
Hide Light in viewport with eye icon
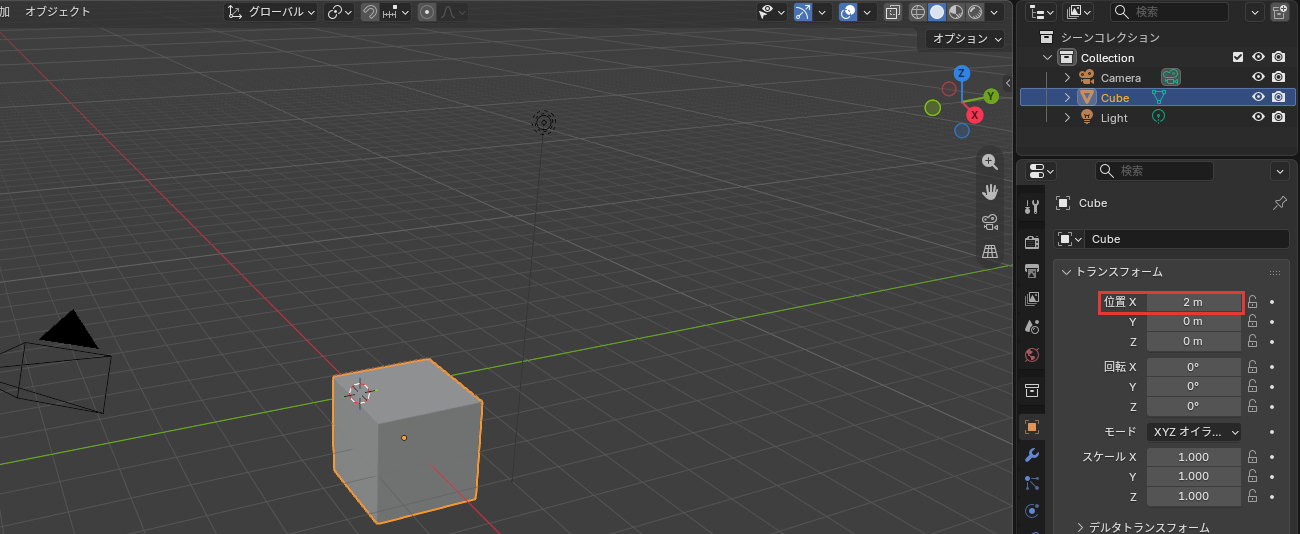point(1259,117)
